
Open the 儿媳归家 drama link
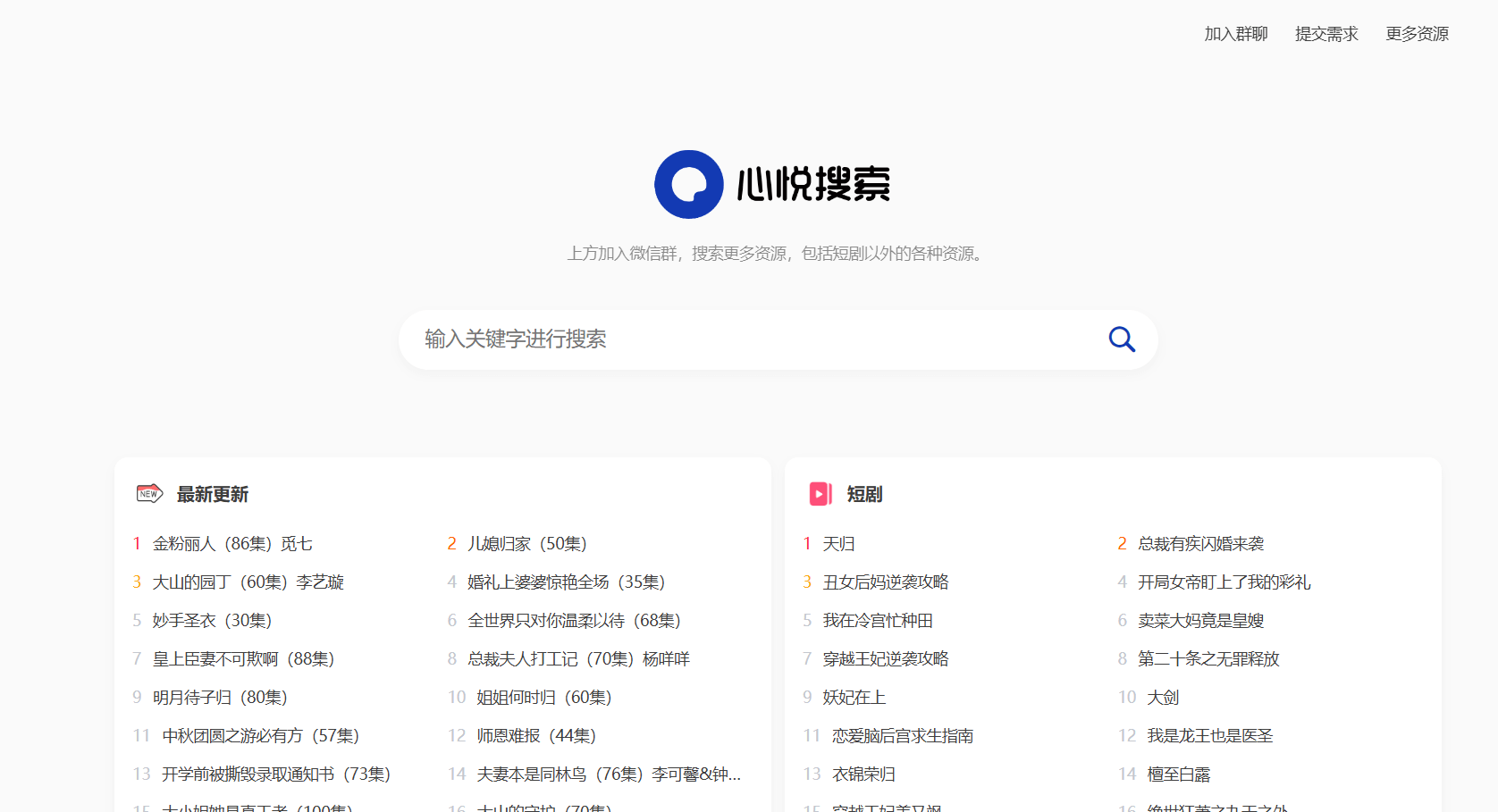[x=527, y=543]
